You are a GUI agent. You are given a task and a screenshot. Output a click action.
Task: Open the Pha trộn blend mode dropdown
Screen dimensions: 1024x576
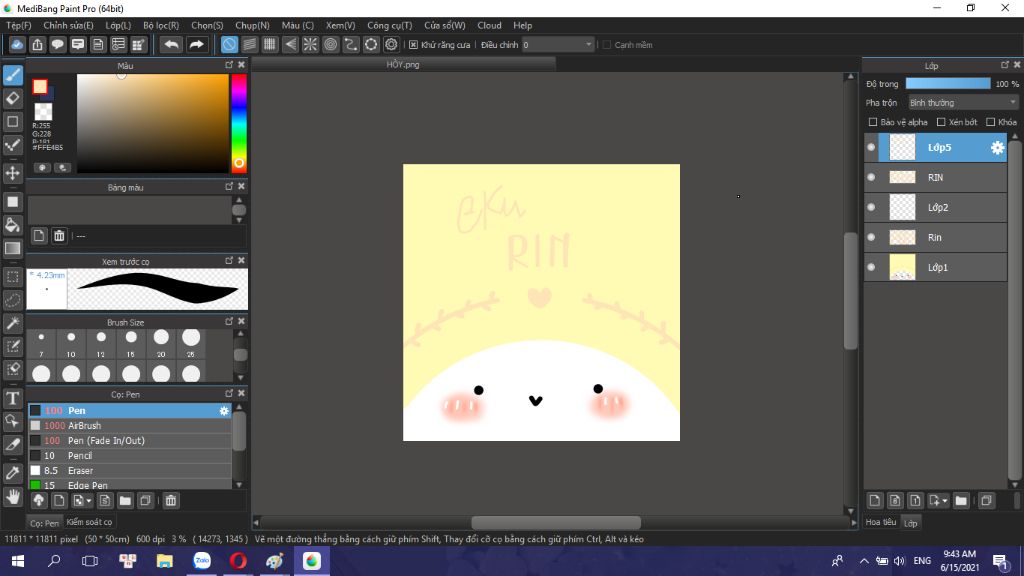962,102
